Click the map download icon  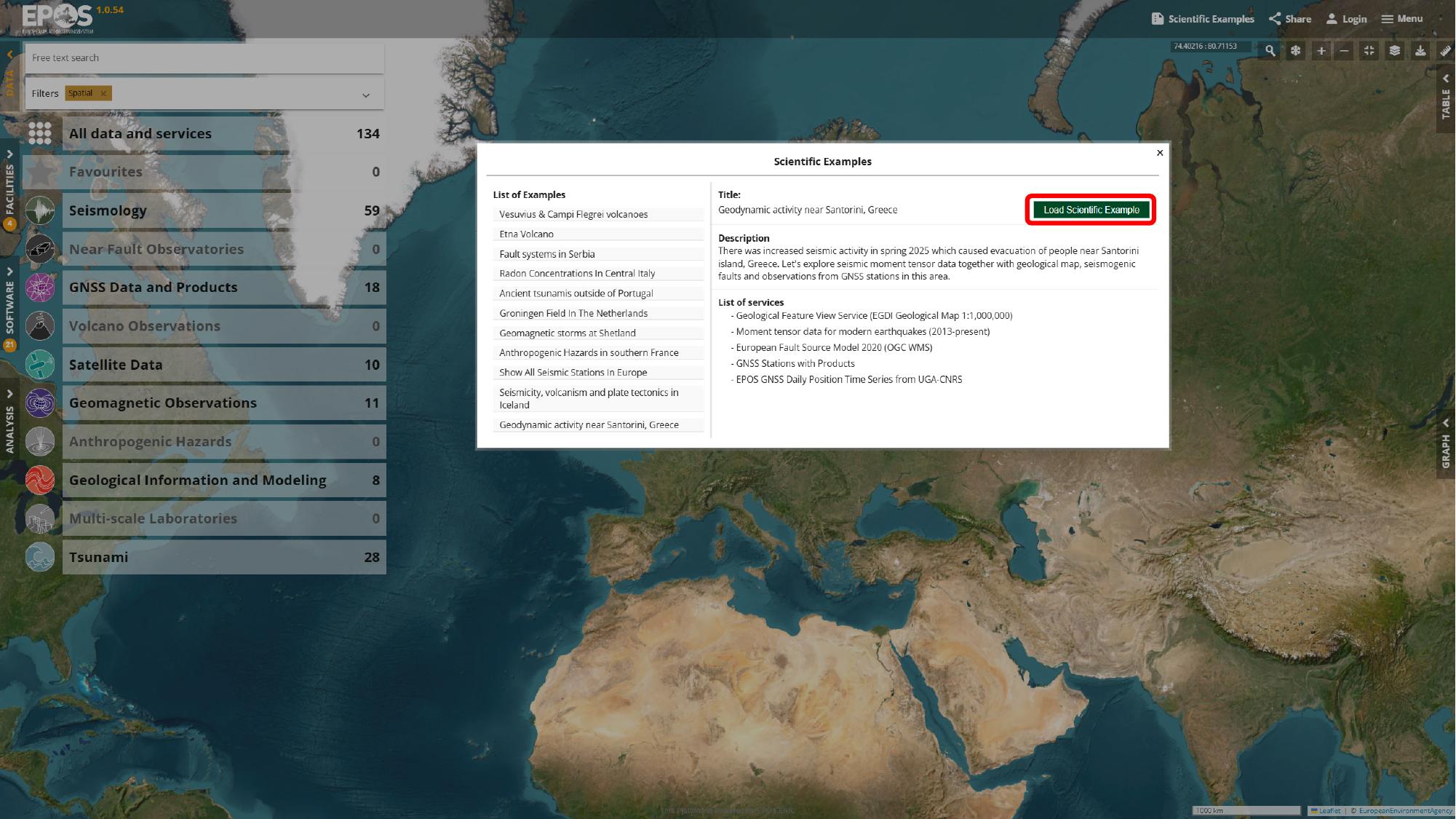[x=1419, y=51]
